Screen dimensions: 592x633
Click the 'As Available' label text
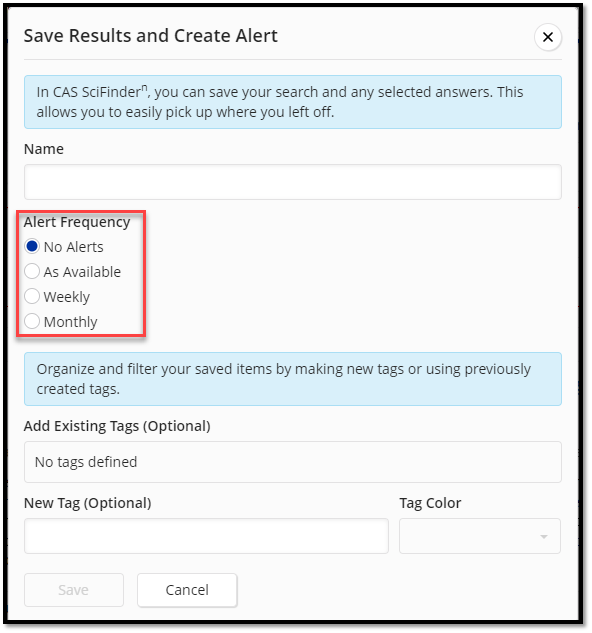(82, 272)
